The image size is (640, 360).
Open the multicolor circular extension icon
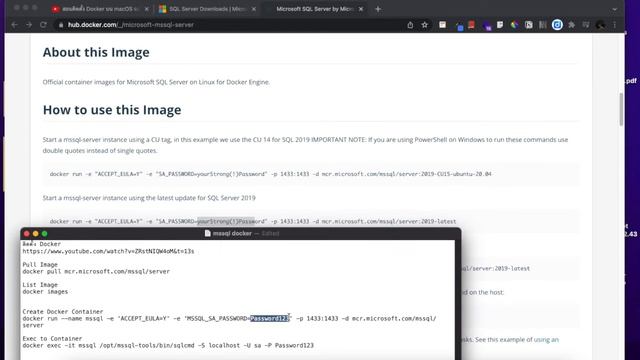[514, 25]
